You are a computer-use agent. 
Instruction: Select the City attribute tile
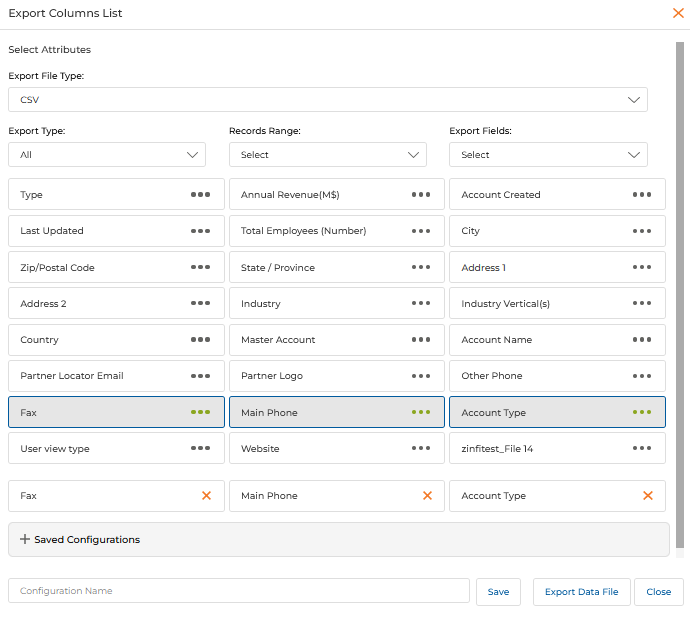tap(557, 231)
